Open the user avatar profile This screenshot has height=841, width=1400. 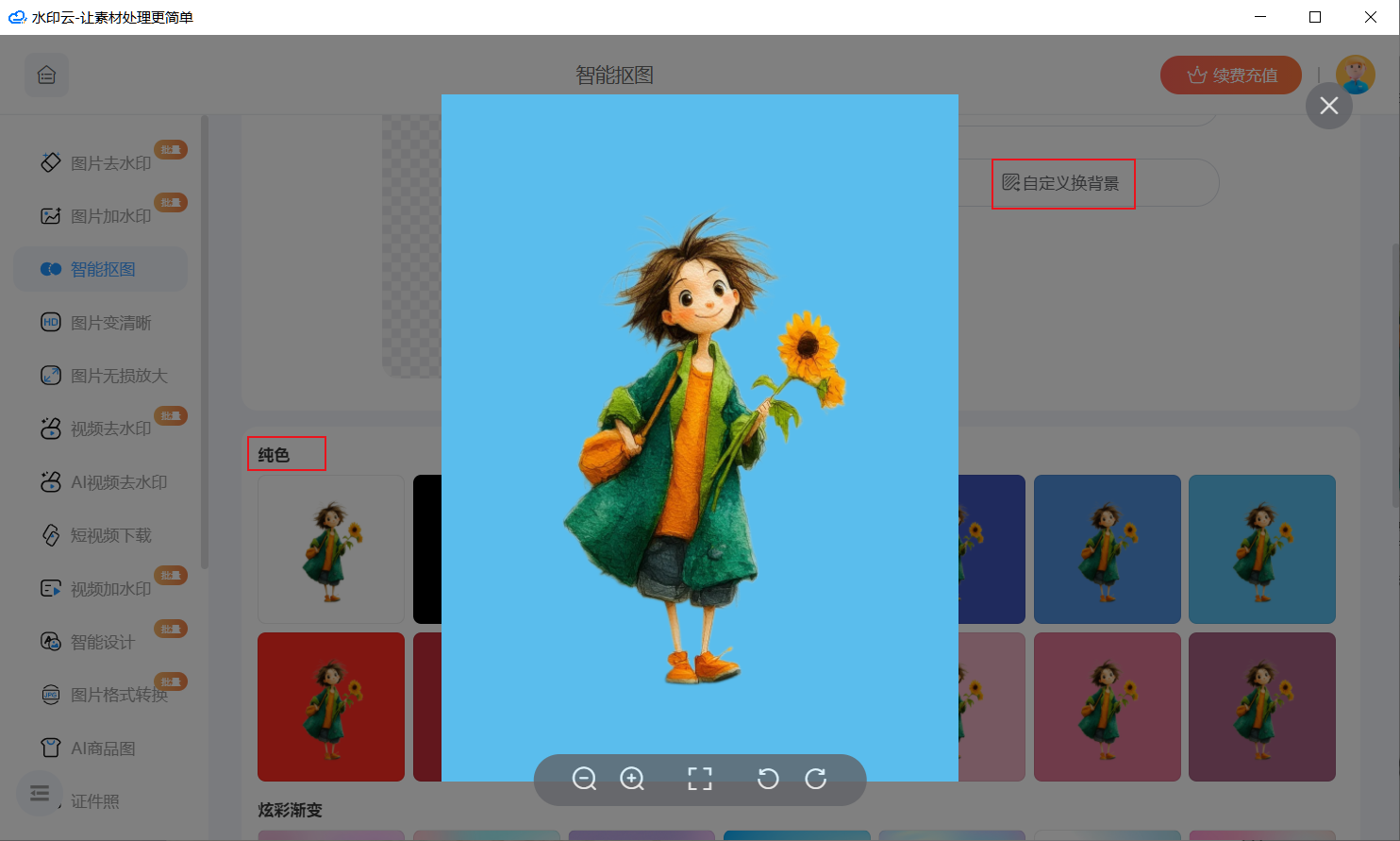pyautogui.click(x=1356, y=75)
